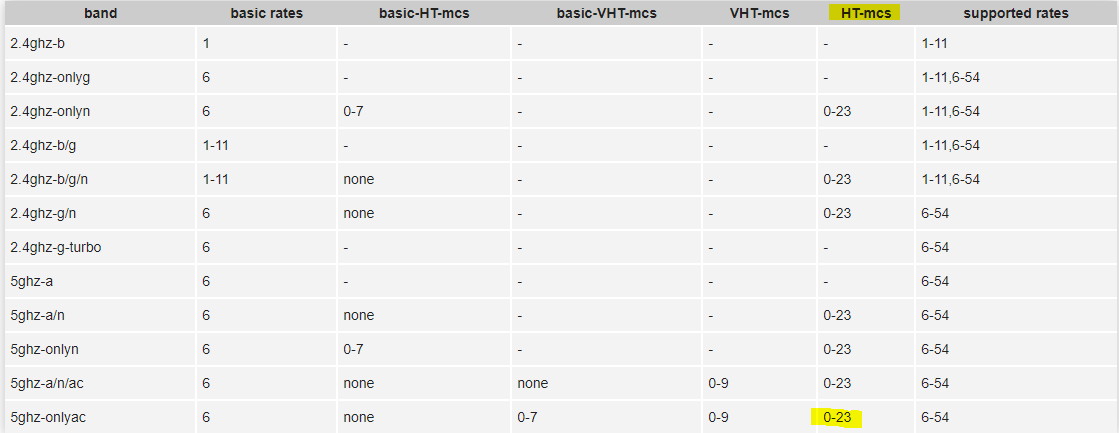Select the basic-HT-mcs 0-7 value for 5ghz-onlyn
Image resolution: width=1119 pixels, height=433 pixels.
point(353,349)
